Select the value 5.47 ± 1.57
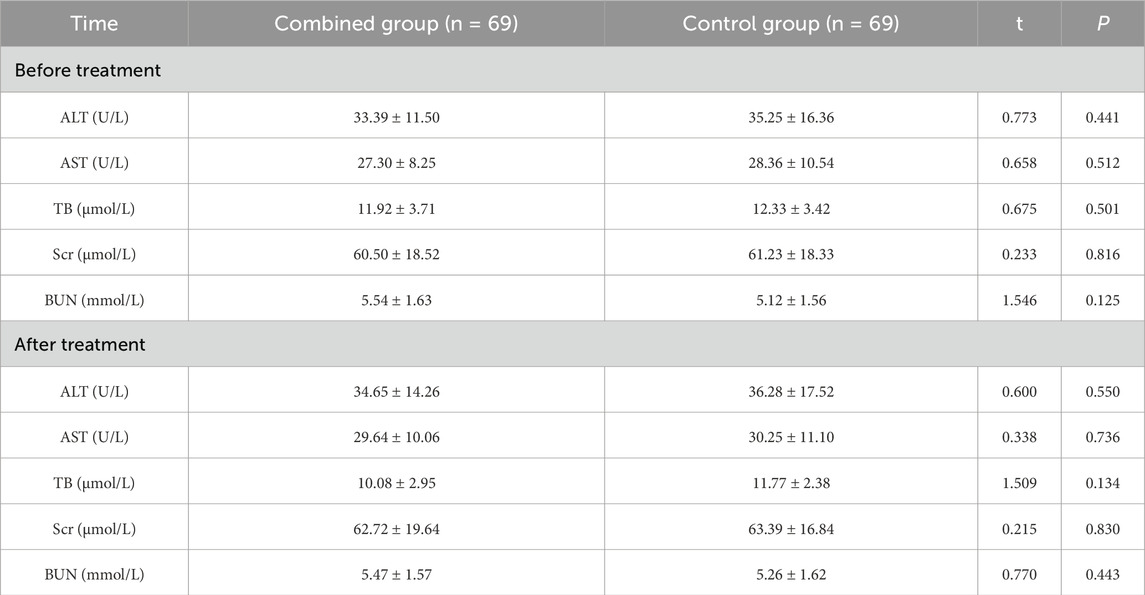This screenshot has height=595, width=1145. point(397,575)
